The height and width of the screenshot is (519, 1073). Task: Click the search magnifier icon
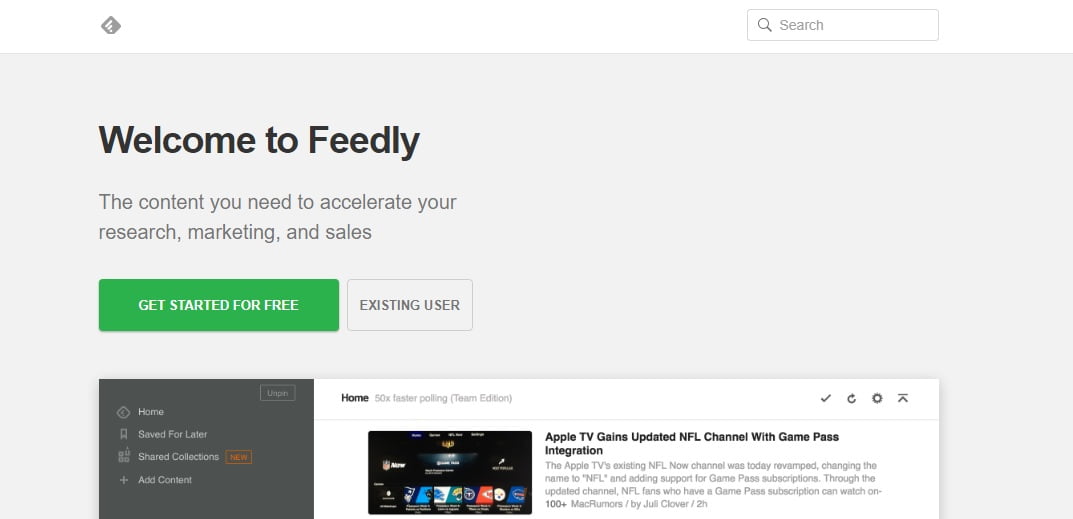pyautogui.click(x=764, y=25)
